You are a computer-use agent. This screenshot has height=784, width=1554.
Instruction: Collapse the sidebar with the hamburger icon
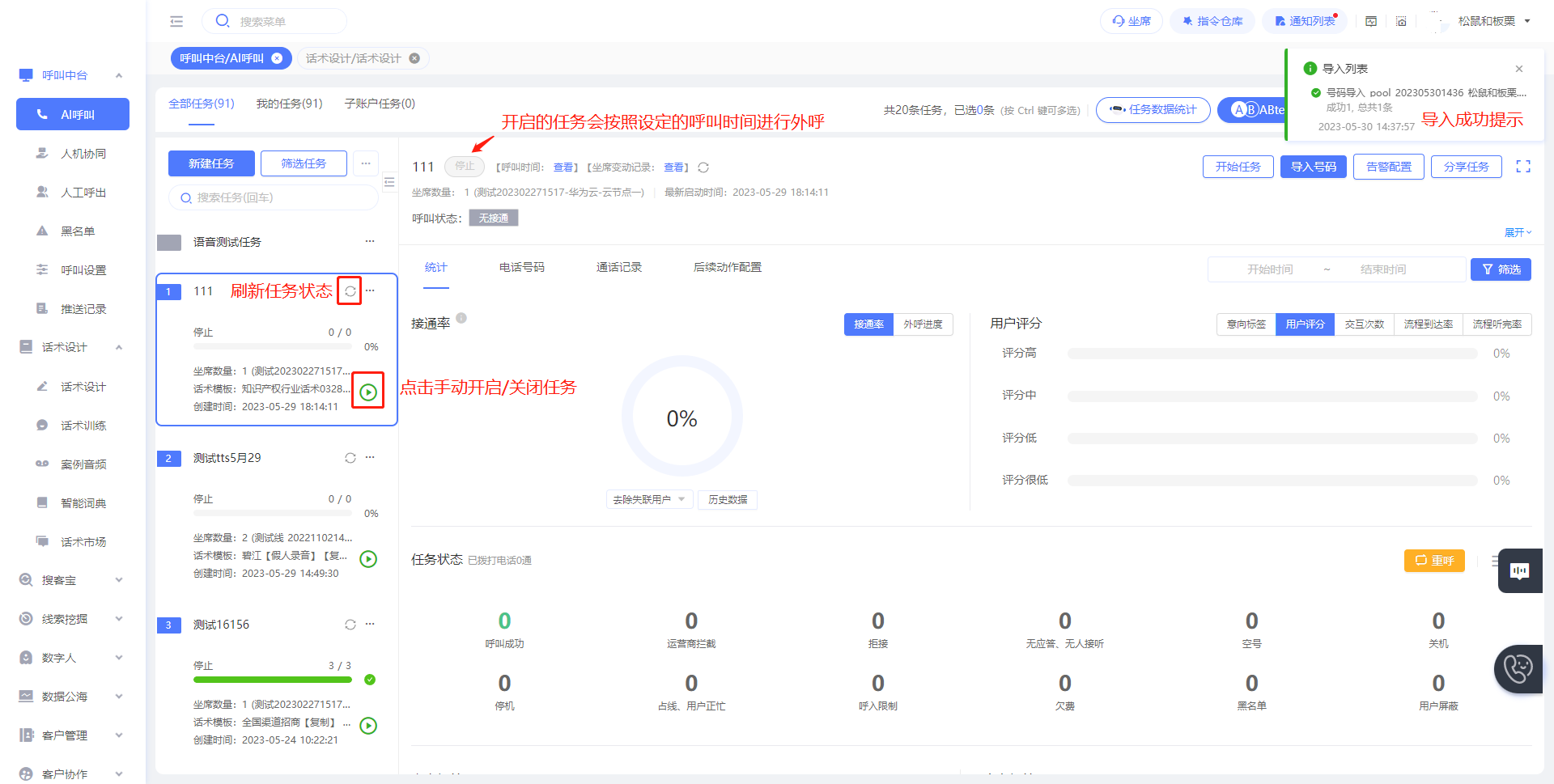[176, 22]
